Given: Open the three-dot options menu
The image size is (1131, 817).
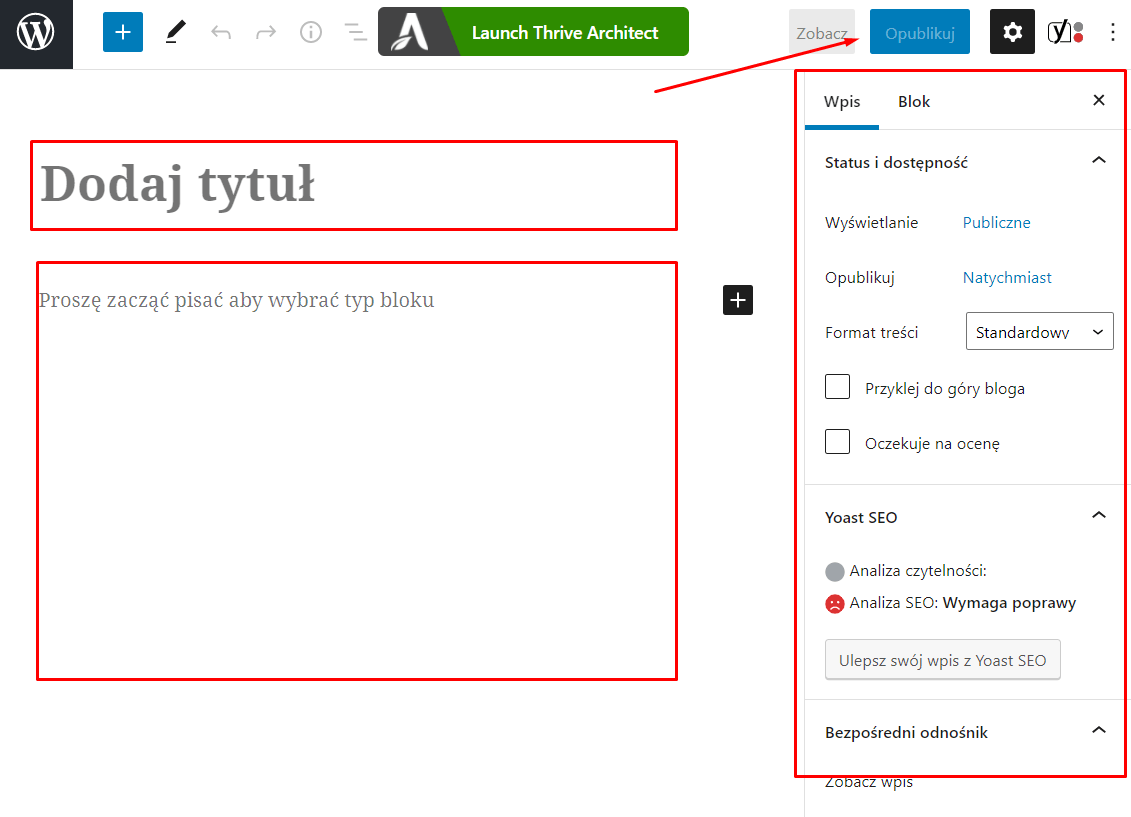Looking at the screenshot, I should click(1113, 33).
